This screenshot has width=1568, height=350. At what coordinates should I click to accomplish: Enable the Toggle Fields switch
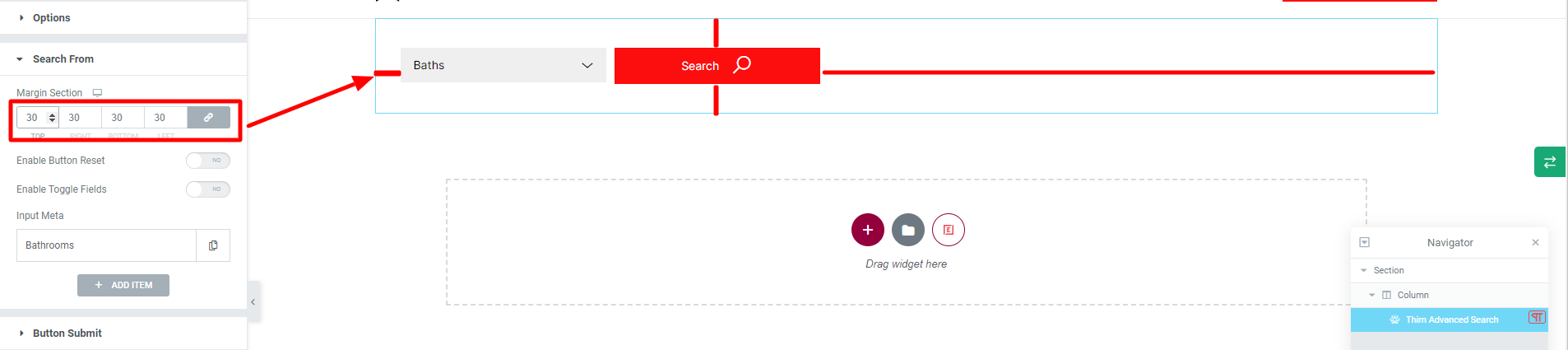pyautogui.click(x=207, y=189)
